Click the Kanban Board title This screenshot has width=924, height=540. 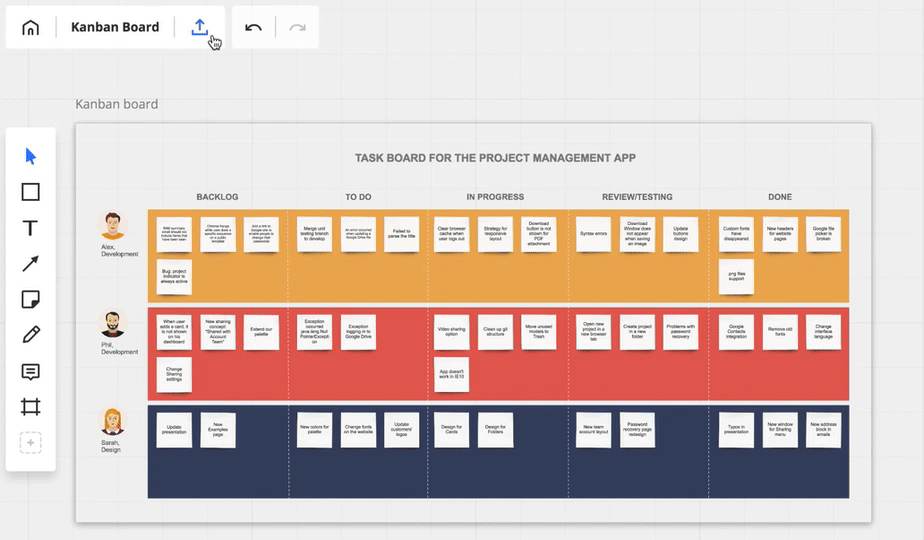click(x=115, y=27)
